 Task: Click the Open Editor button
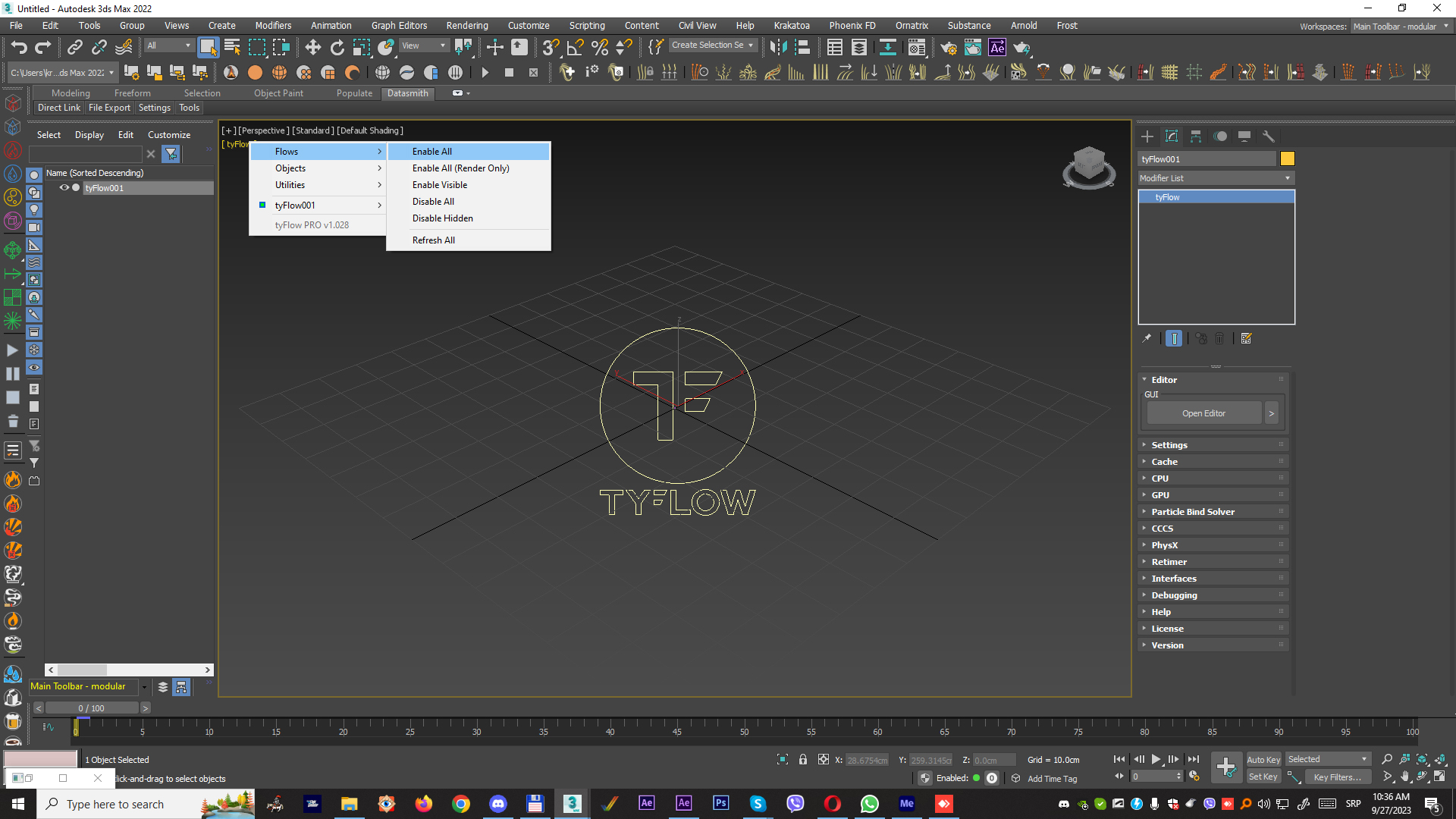tap(1203, 413)
